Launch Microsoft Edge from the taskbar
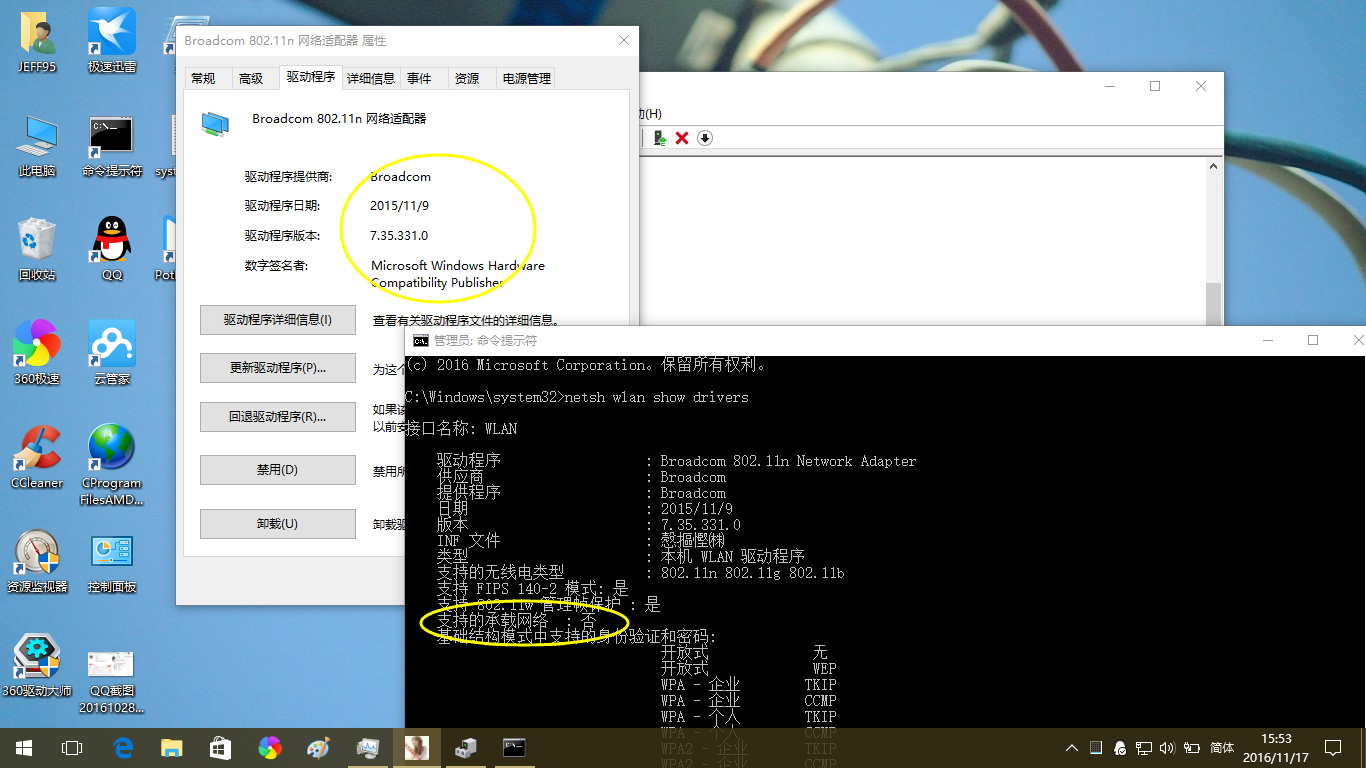Screen dimensions: 1366x768 [x=123, y=747]
